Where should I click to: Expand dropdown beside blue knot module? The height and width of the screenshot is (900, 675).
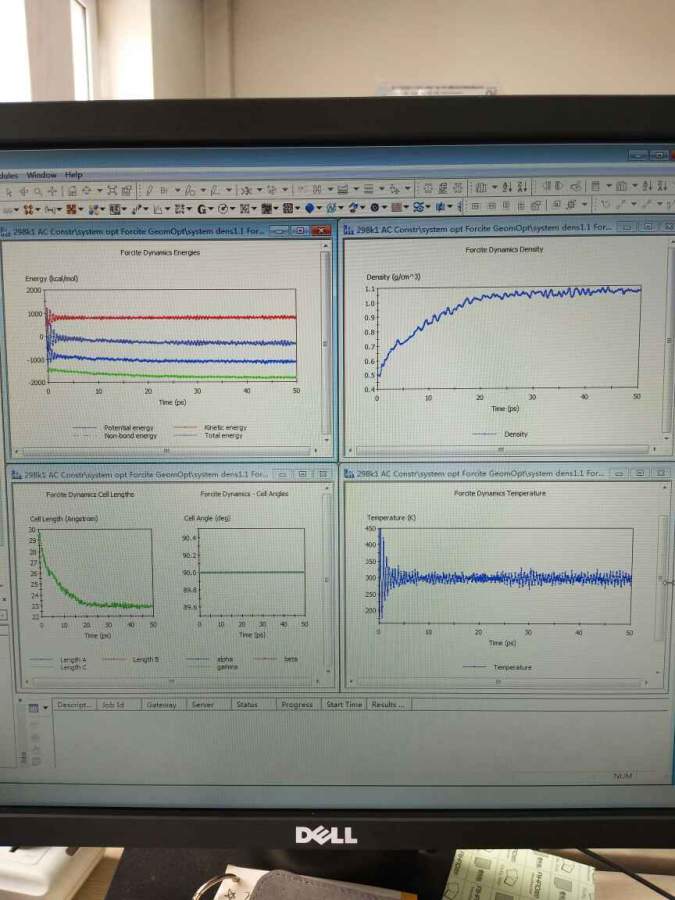coord(428,207)
